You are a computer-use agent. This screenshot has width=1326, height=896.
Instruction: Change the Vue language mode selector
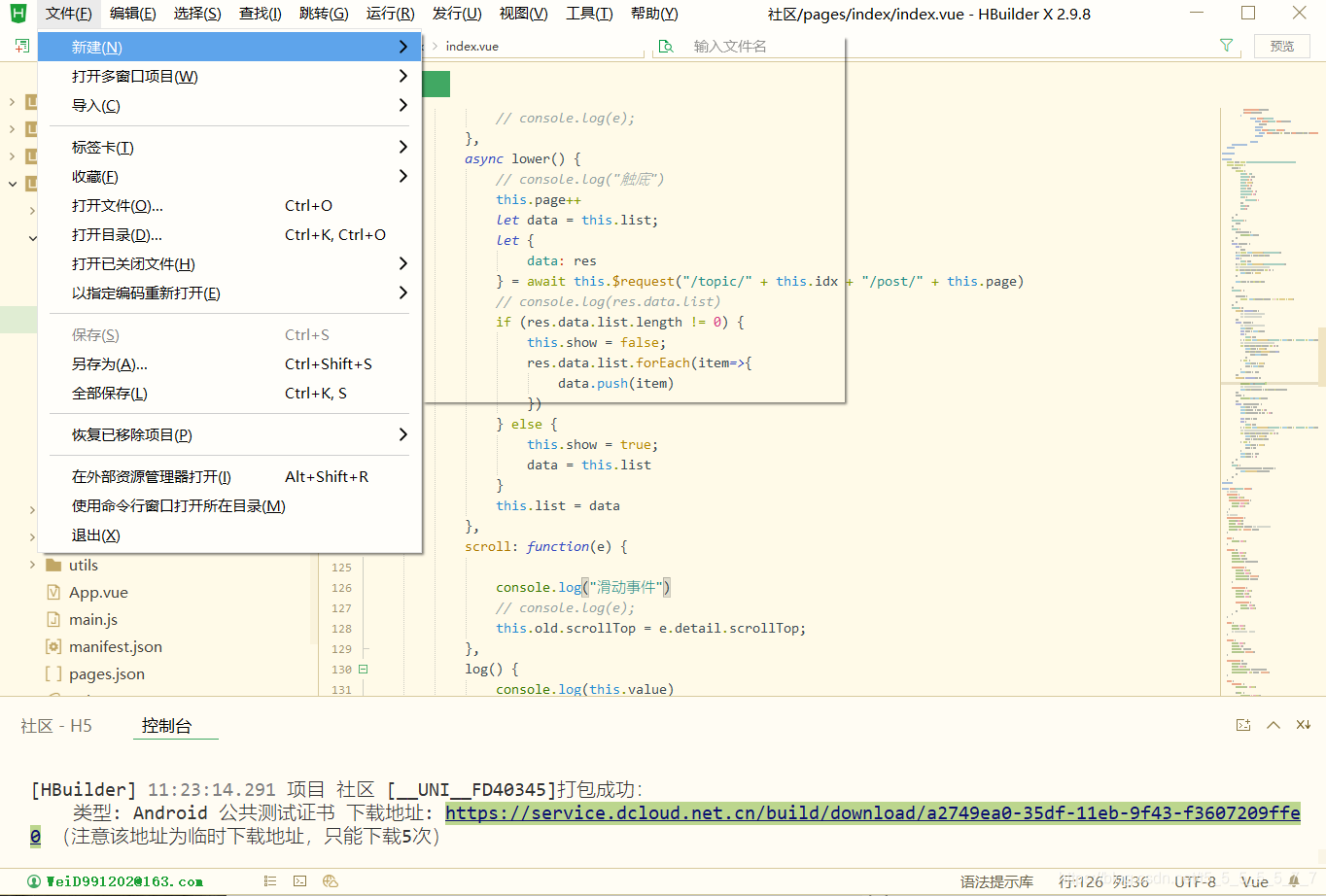click(1254, 881)
